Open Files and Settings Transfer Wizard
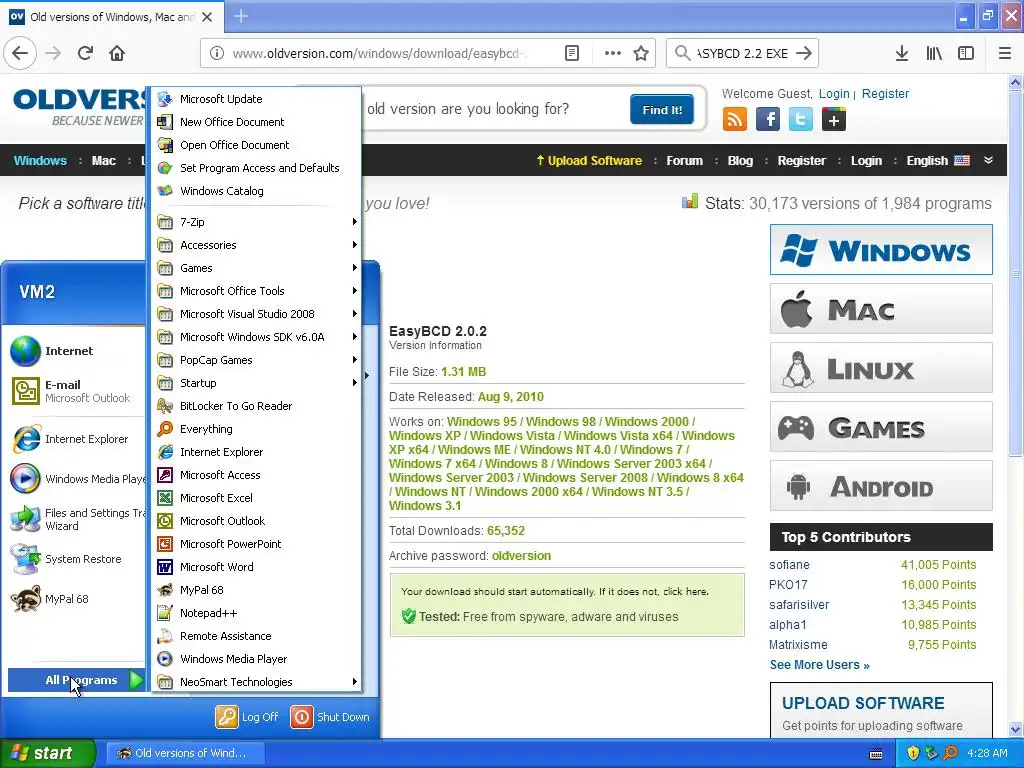The image size is (1024, 768). point(76,519)
